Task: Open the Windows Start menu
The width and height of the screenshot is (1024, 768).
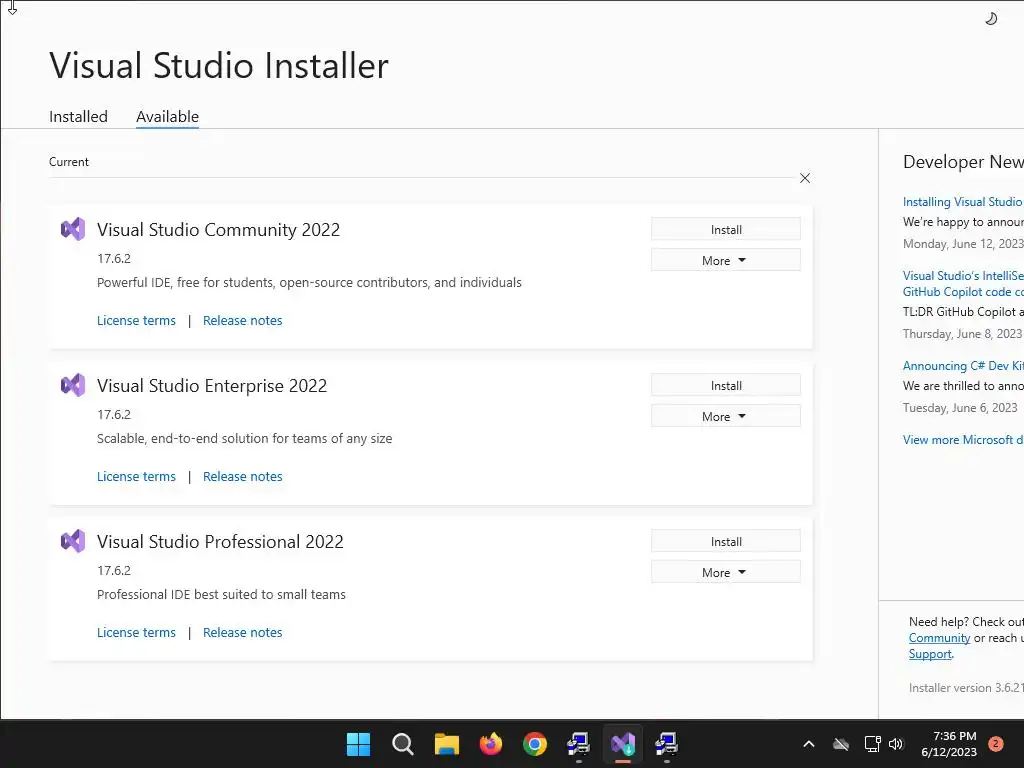Action: [358, 744]
